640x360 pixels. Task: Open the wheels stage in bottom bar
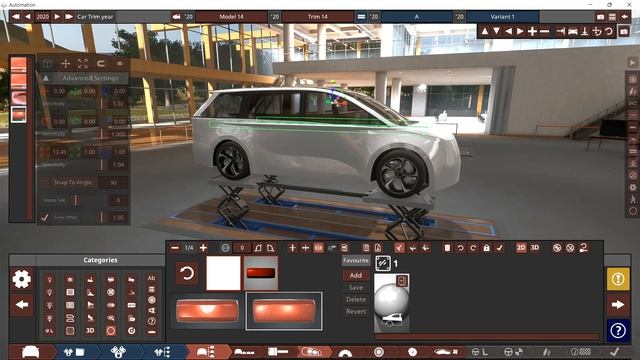point(379,352)
